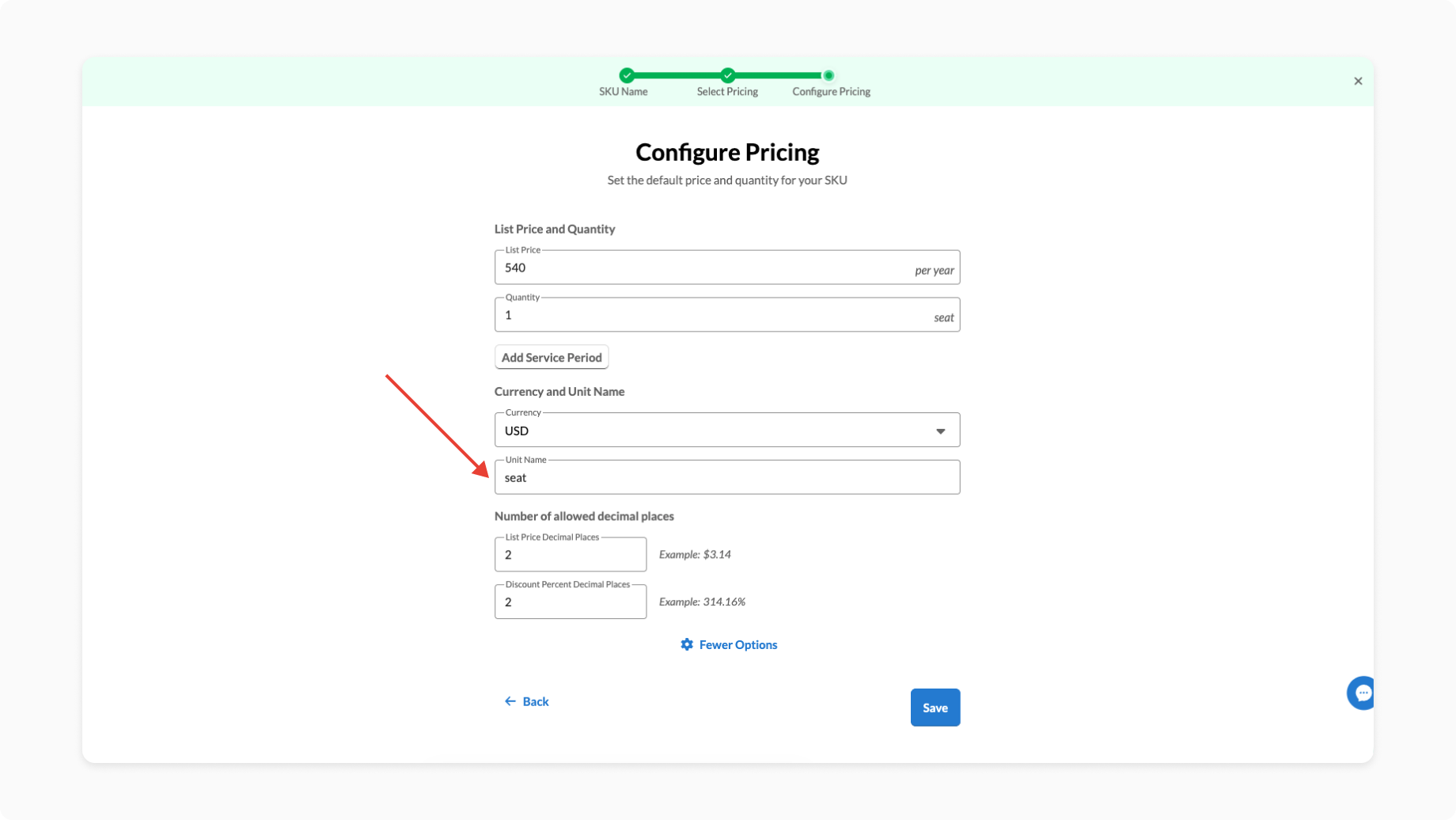This screenshot has width=1456, height=820.
Task: Collapse advanced settings via Fewer Options
Action: [x=737, y=644]
